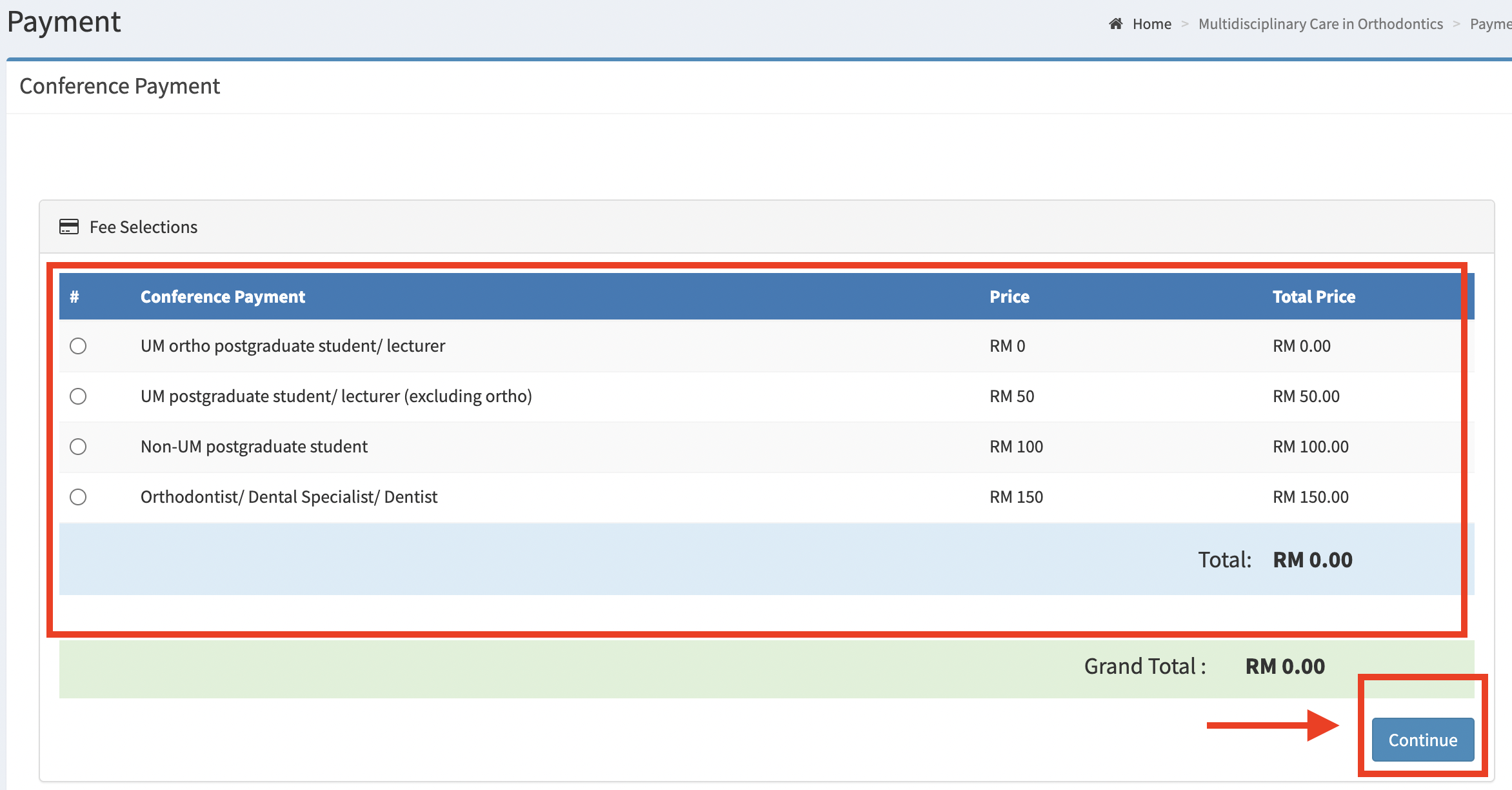Click the 'Price' column header
Viewport: 1512px width, 790px height.
point(1010,297)
